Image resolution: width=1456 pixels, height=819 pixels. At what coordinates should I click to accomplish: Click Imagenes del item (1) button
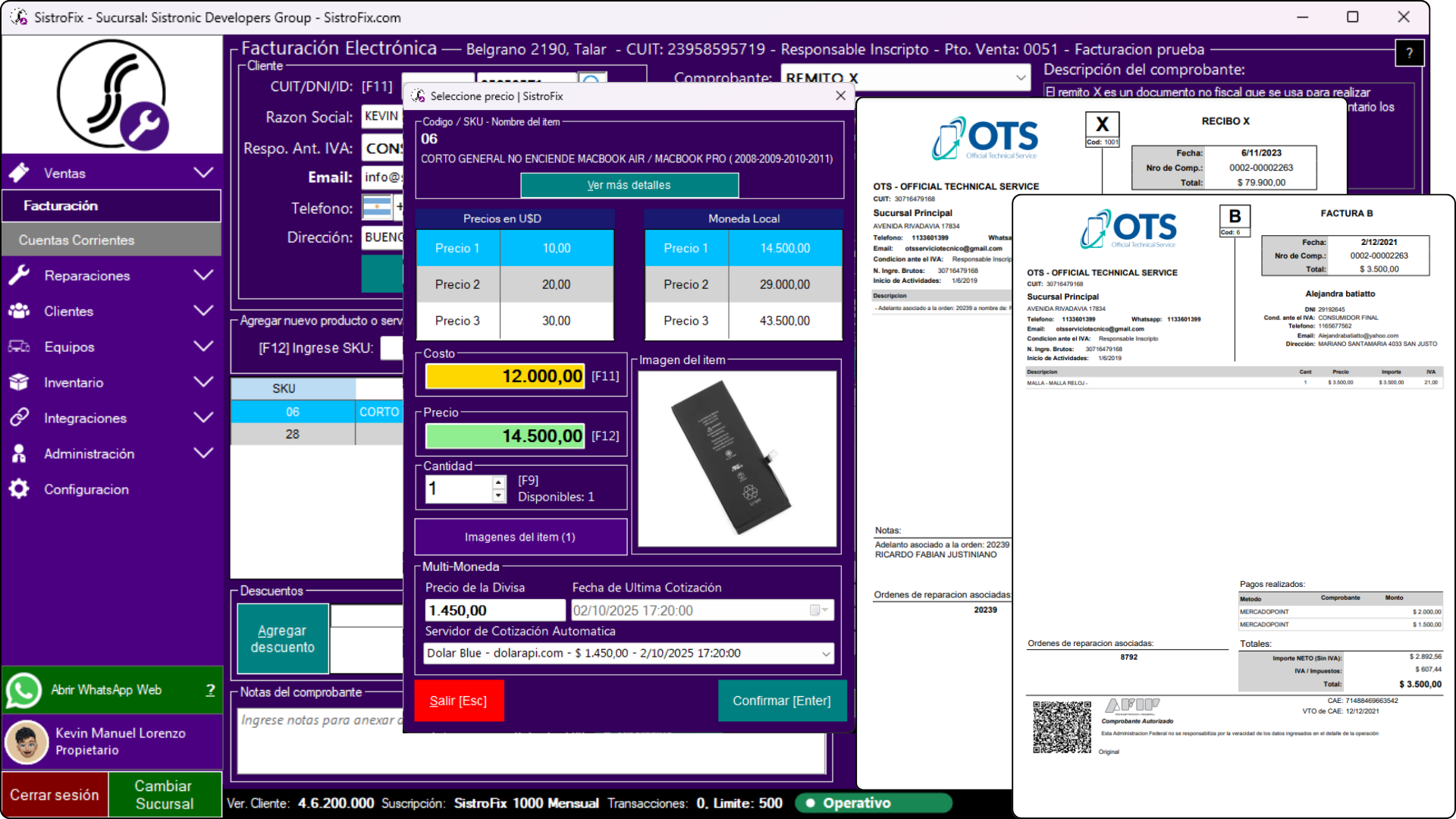click(x=520, y=537)
